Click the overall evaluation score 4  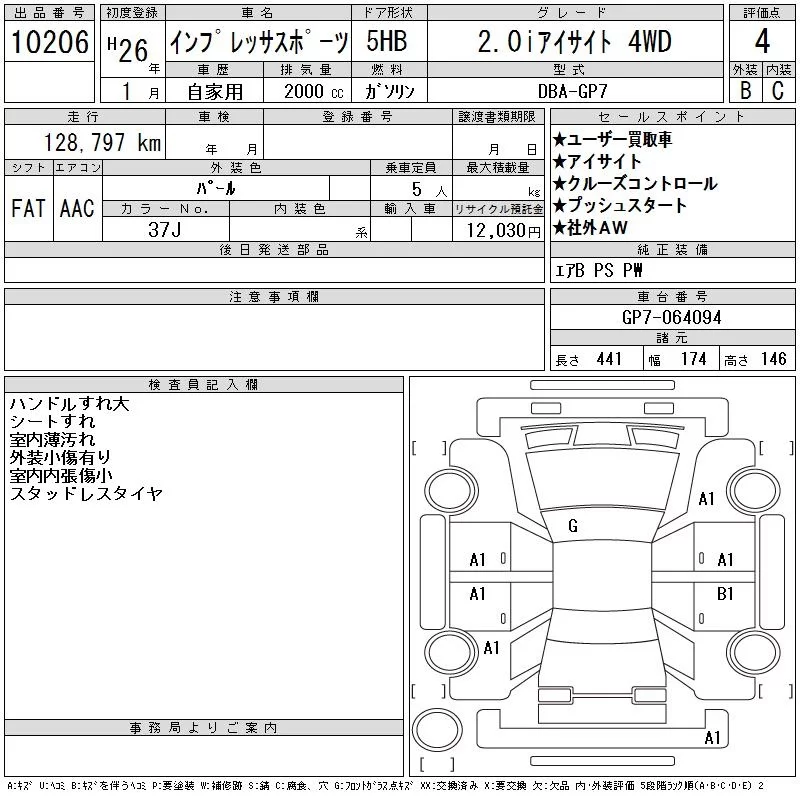tap(762, 42)
